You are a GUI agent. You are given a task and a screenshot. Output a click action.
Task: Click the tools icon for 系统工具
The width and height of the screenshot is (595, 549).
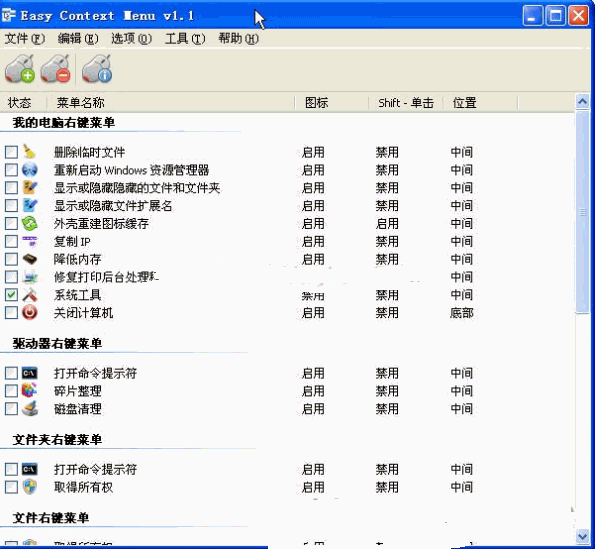click(x=29, y=295)
